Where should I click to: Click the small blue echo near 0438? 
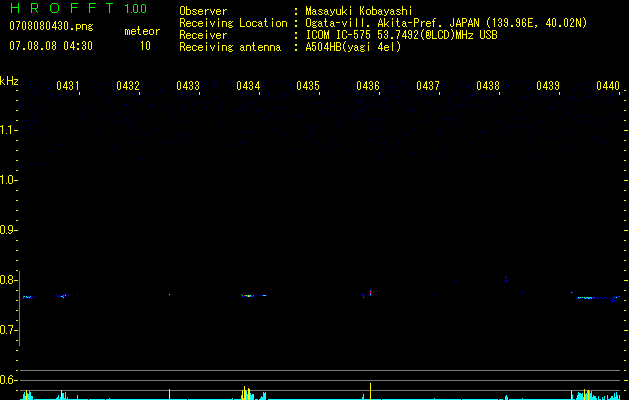(506, 278)
